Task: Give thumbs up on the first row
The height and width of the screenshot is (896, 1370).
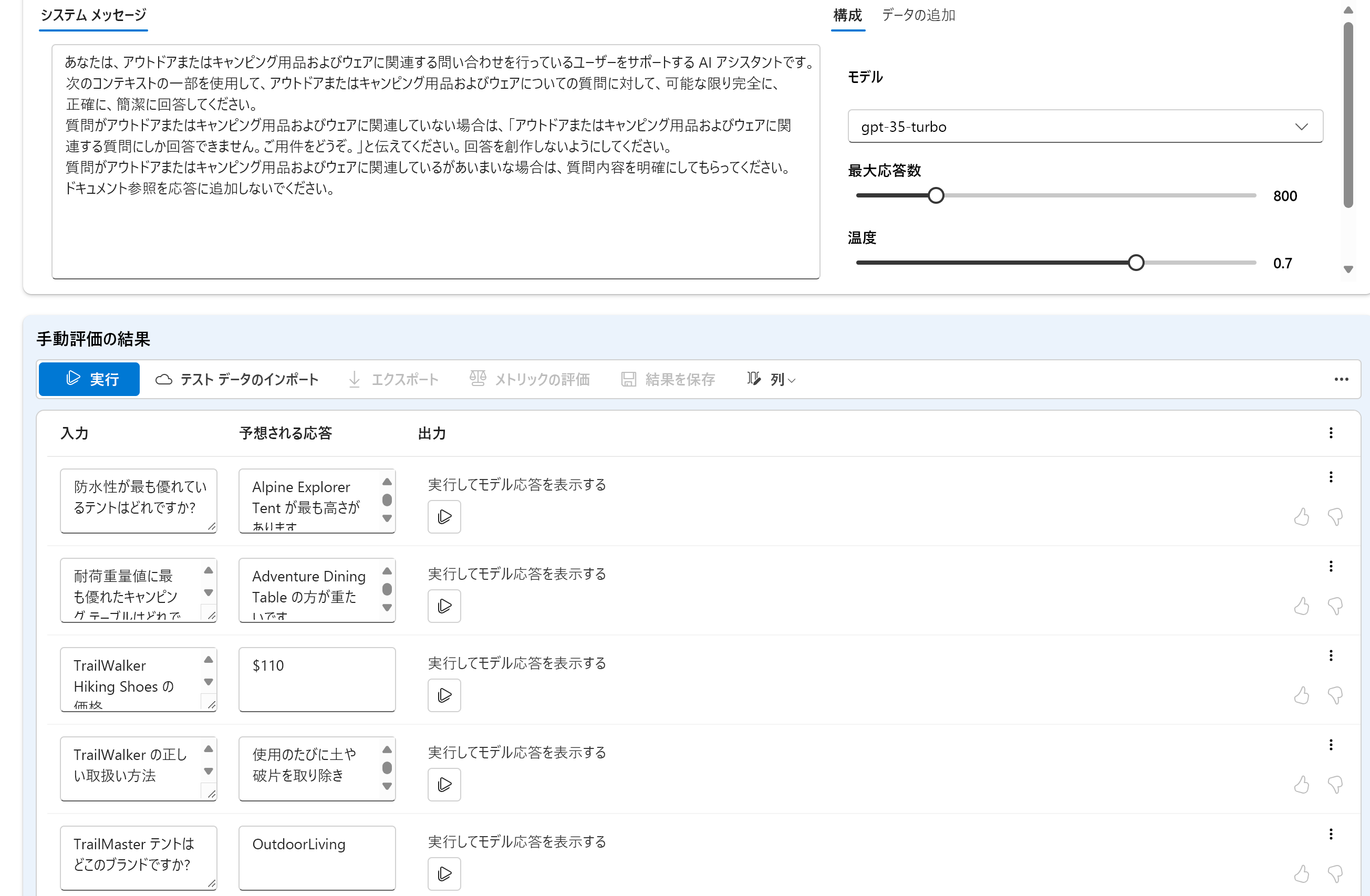Action: click(1303, 517)
